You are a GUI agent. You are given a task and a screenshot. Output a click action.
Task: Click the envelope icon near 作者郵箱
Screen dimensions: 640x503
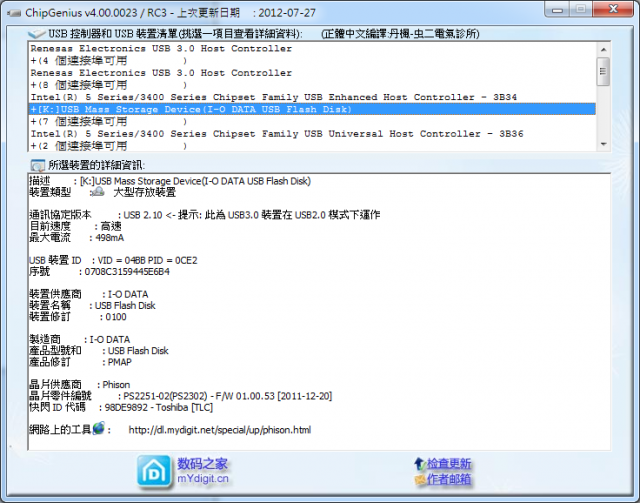click(420, 479)
